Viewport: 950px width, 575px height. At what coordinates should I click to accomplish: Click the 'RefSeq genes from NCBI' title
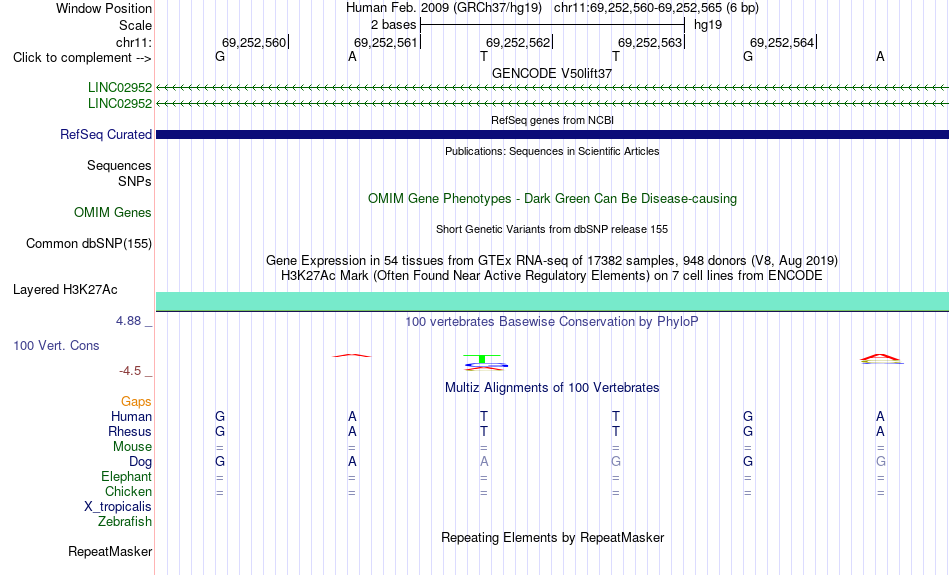[552, 120]
